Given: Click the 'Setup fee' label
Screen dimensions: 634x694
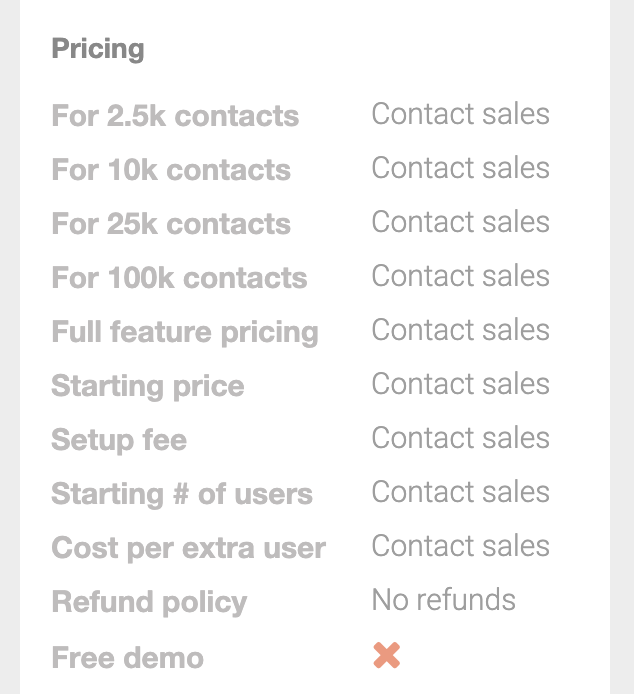Looking at the screenshot, I should tap(119, 440).
